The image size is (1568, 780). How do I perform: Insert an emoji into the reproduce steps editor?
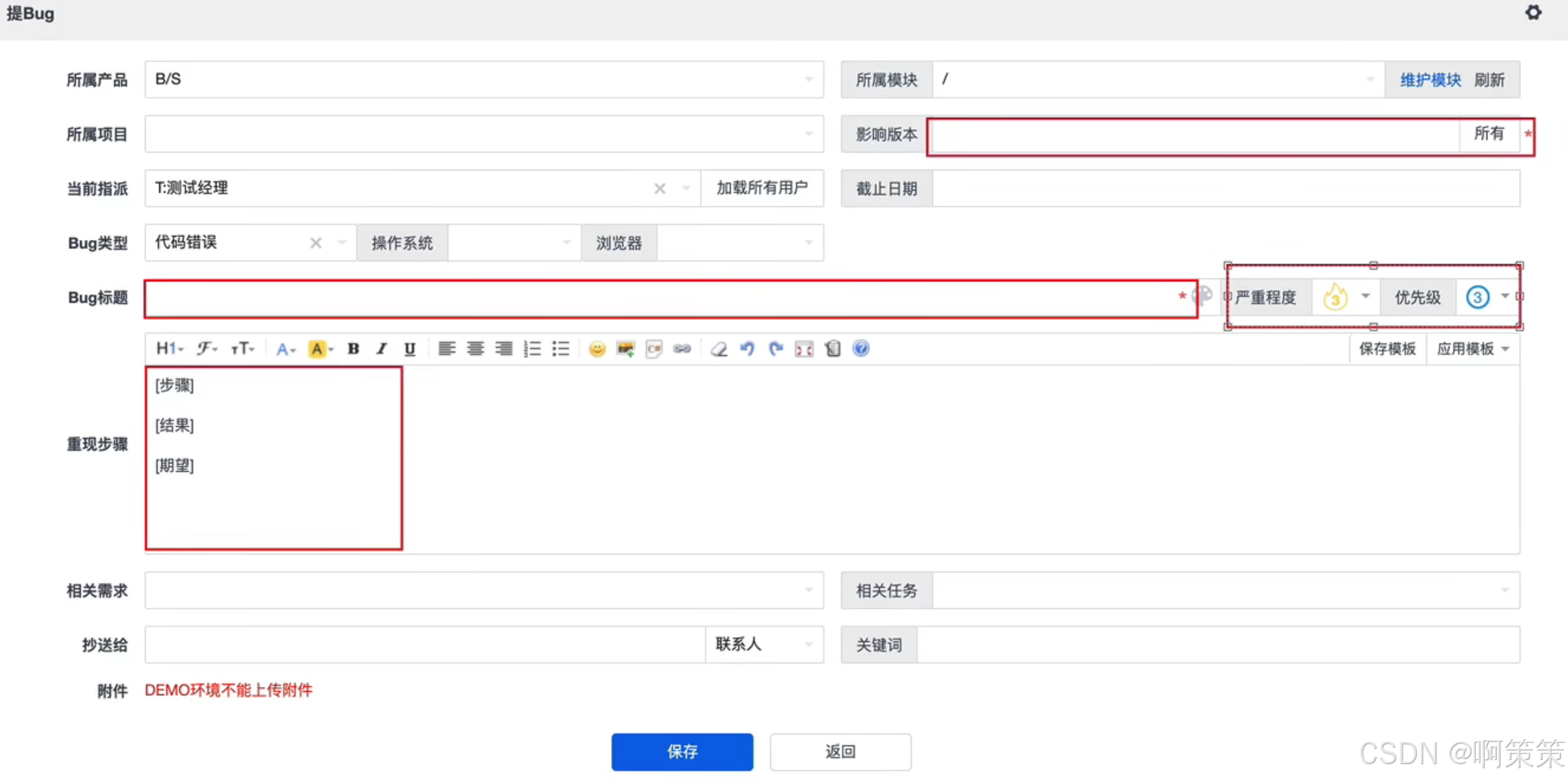tap(597, 348)
